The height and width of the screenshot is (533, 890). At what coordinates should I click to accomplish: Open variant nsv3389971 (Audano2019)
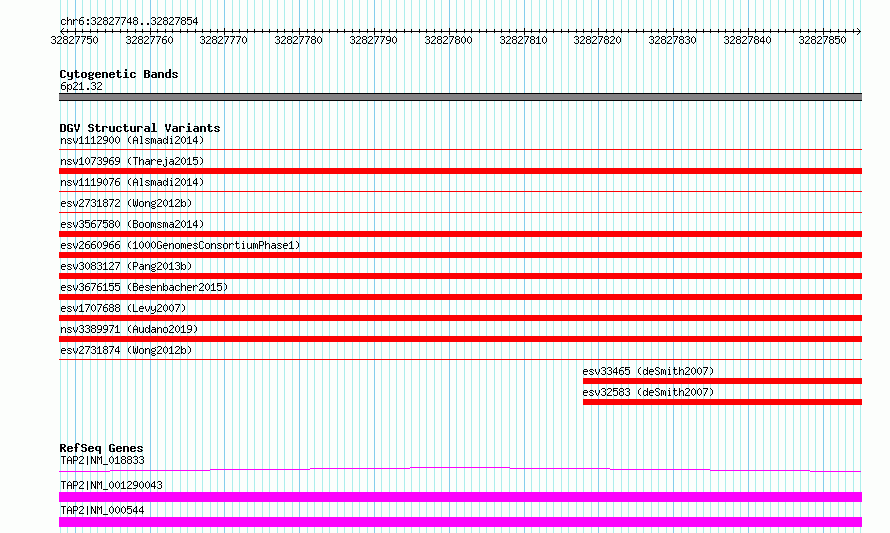click(x=129, y=329)
